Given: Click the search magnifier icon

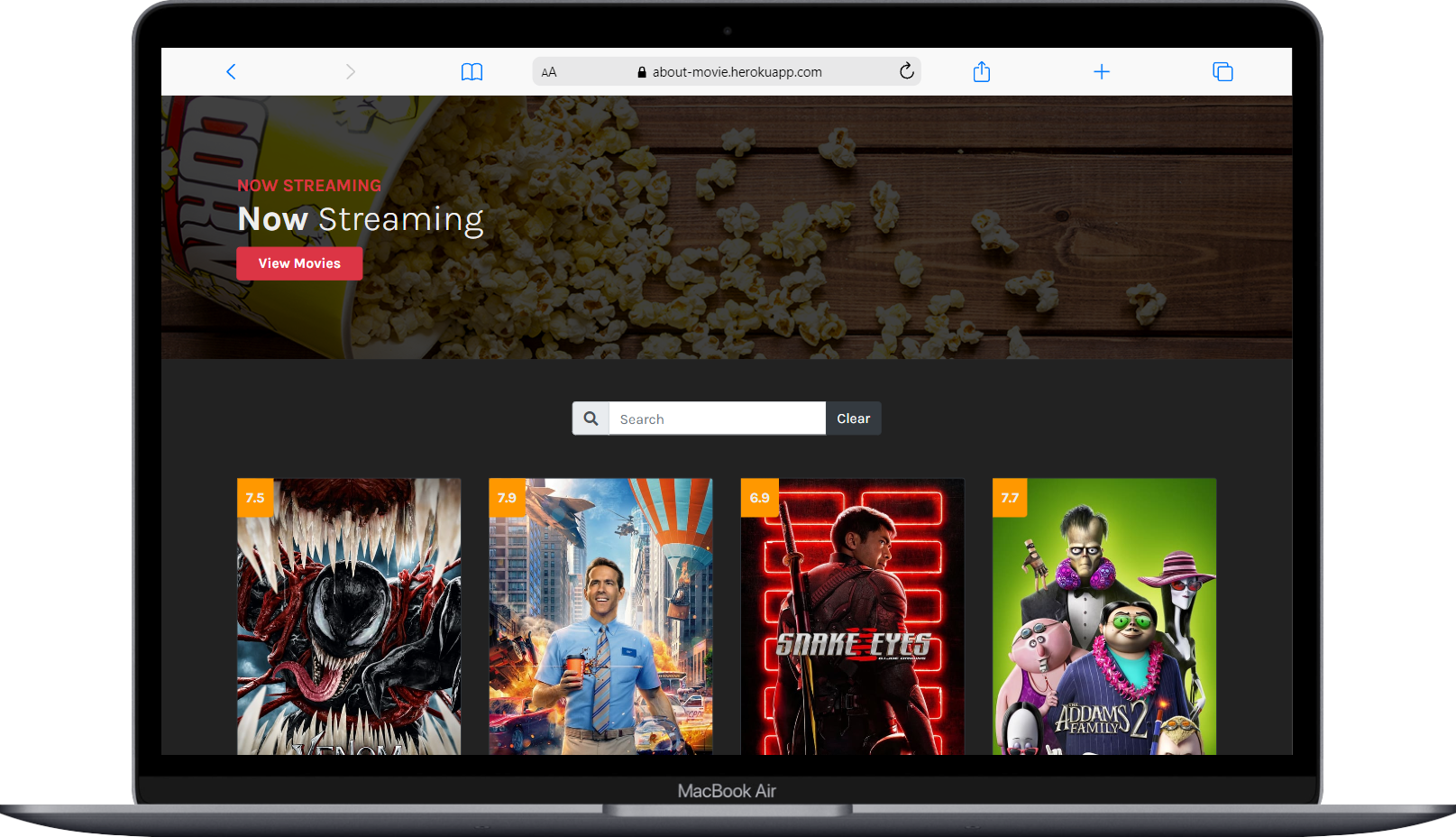Looking at the screenshot, I should (591, 418).
